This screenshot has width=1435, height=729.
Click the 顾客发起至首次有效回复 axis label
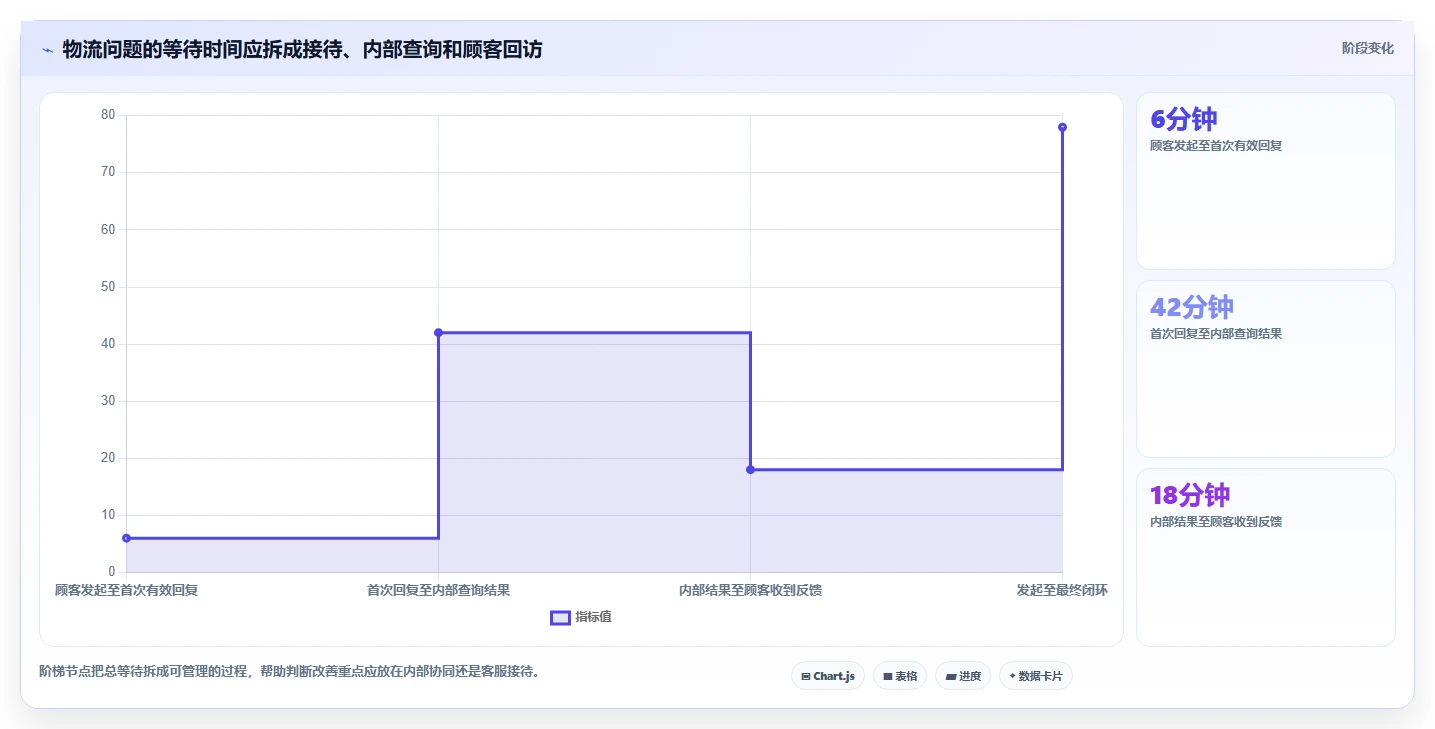coord(127,590)
